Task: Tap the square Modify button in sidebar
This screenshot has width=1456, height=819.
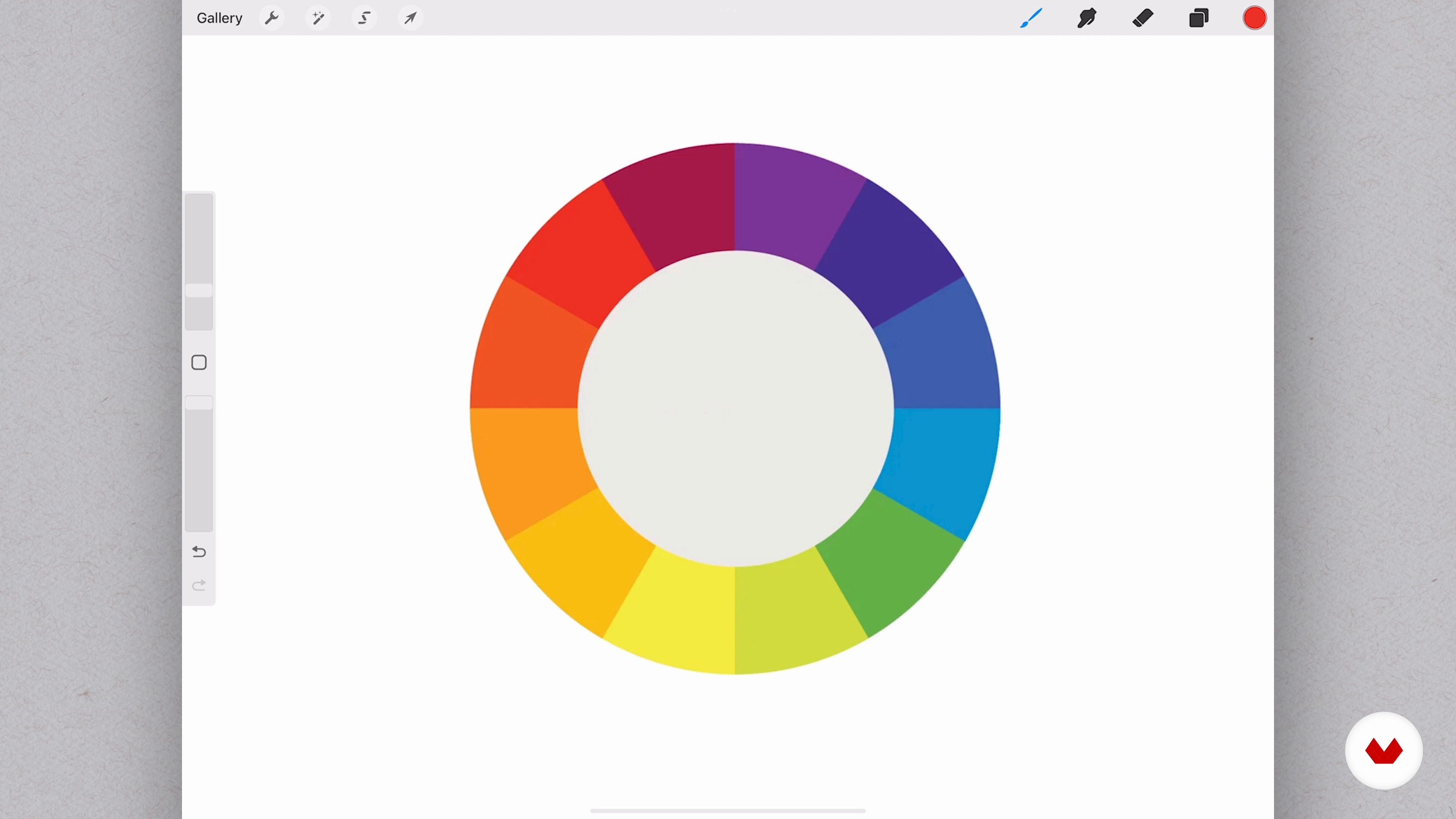Action: pyautogui.click(x=199, y=362)
